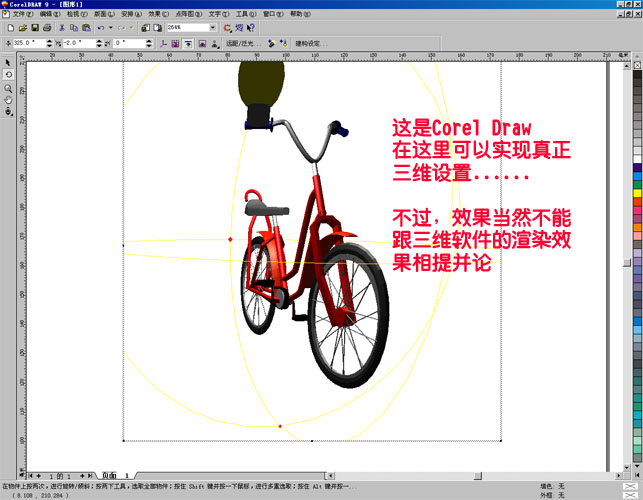Click the vertical scrollbar down arrow

pyautogui.click(x=627, y=467)
